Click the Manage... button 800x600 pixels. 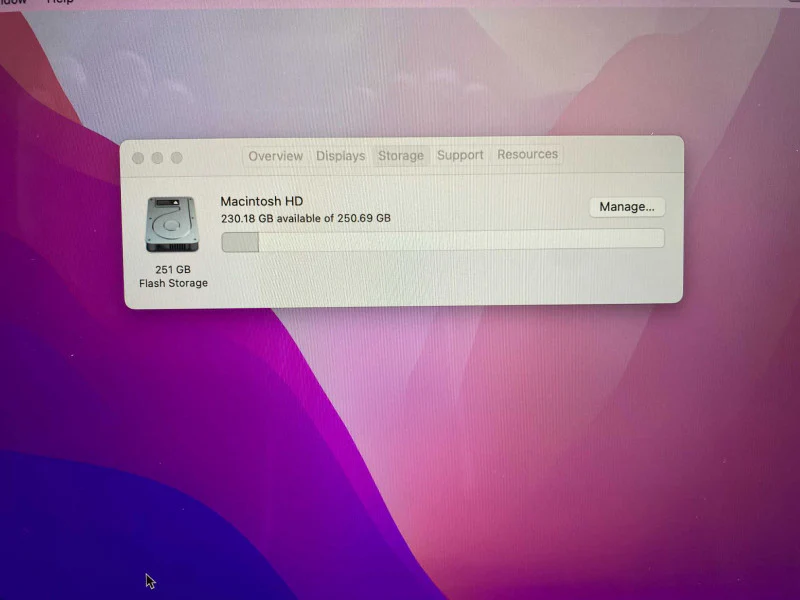tap(627, 207)
